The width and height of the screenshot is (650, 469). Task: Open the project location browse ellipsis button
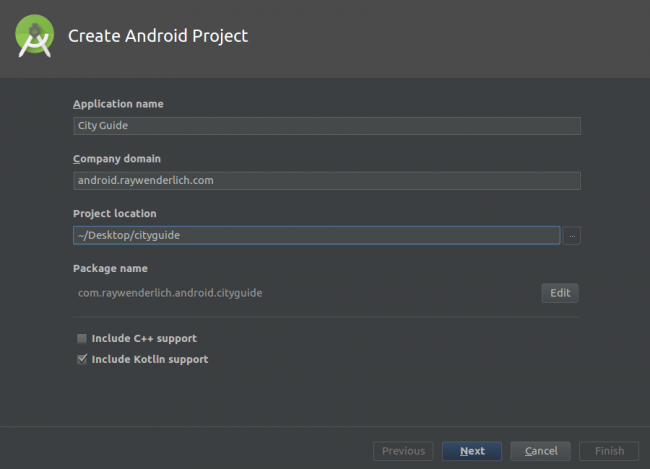[572, 236]
